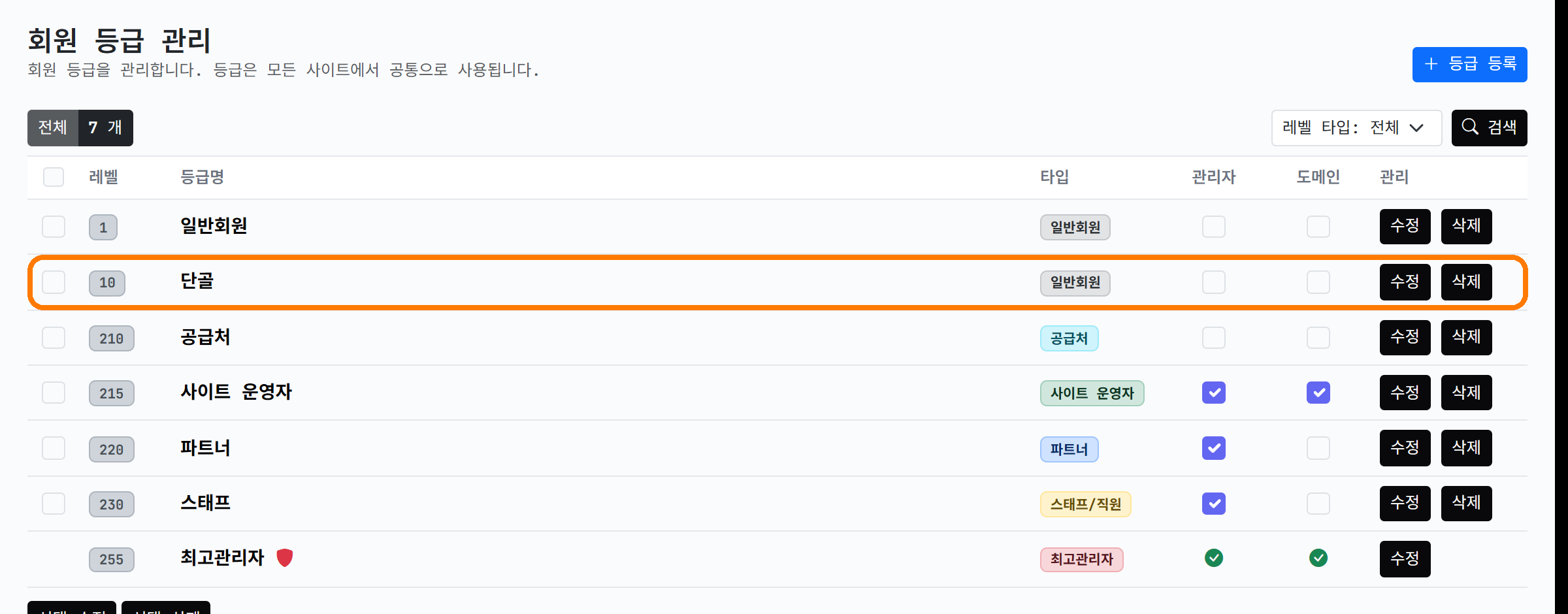Check the row checkbox for 단골

[x=54, y=282]
